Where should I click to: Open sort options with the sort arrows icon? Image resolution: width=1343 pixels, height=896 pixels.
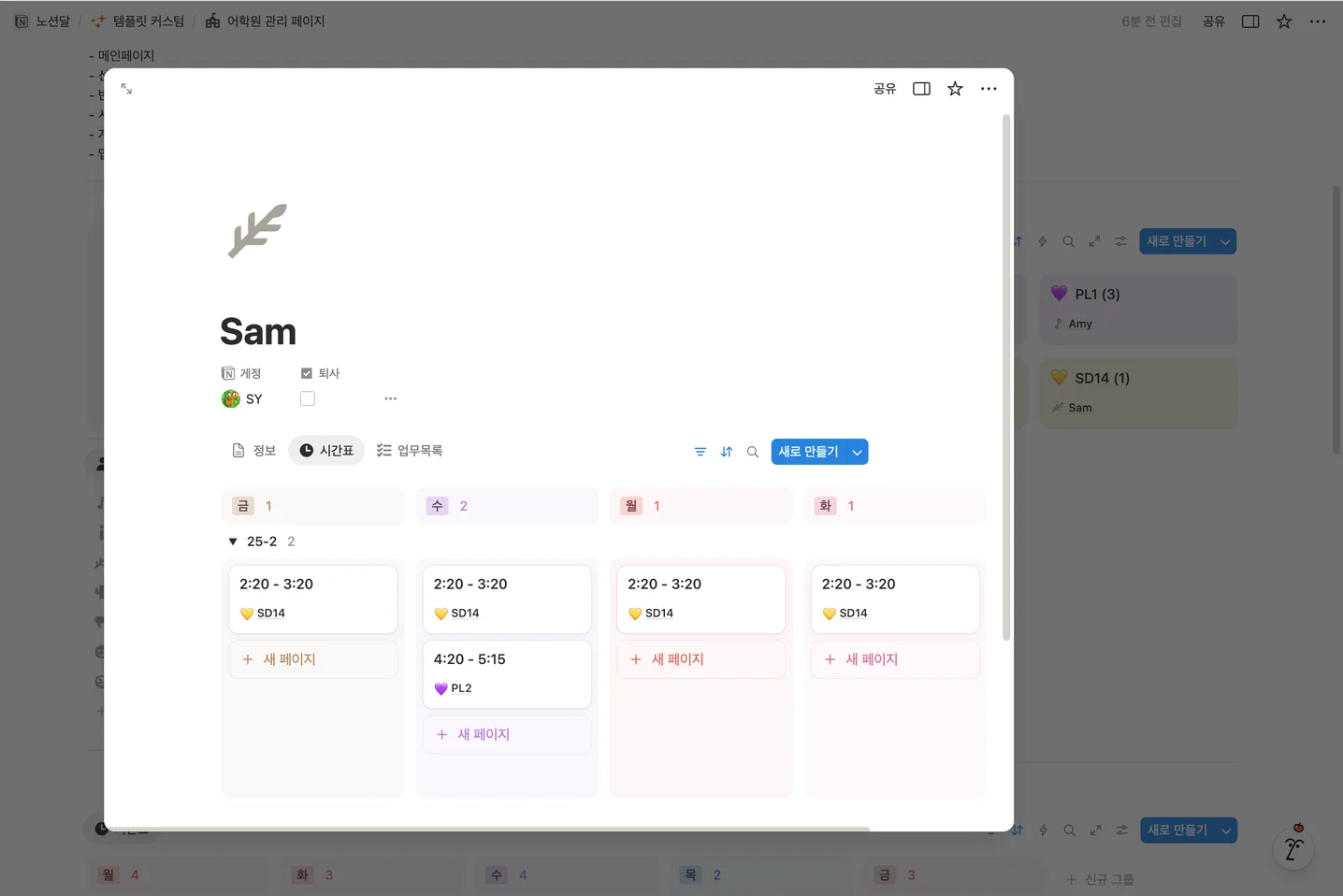point(727,452)
